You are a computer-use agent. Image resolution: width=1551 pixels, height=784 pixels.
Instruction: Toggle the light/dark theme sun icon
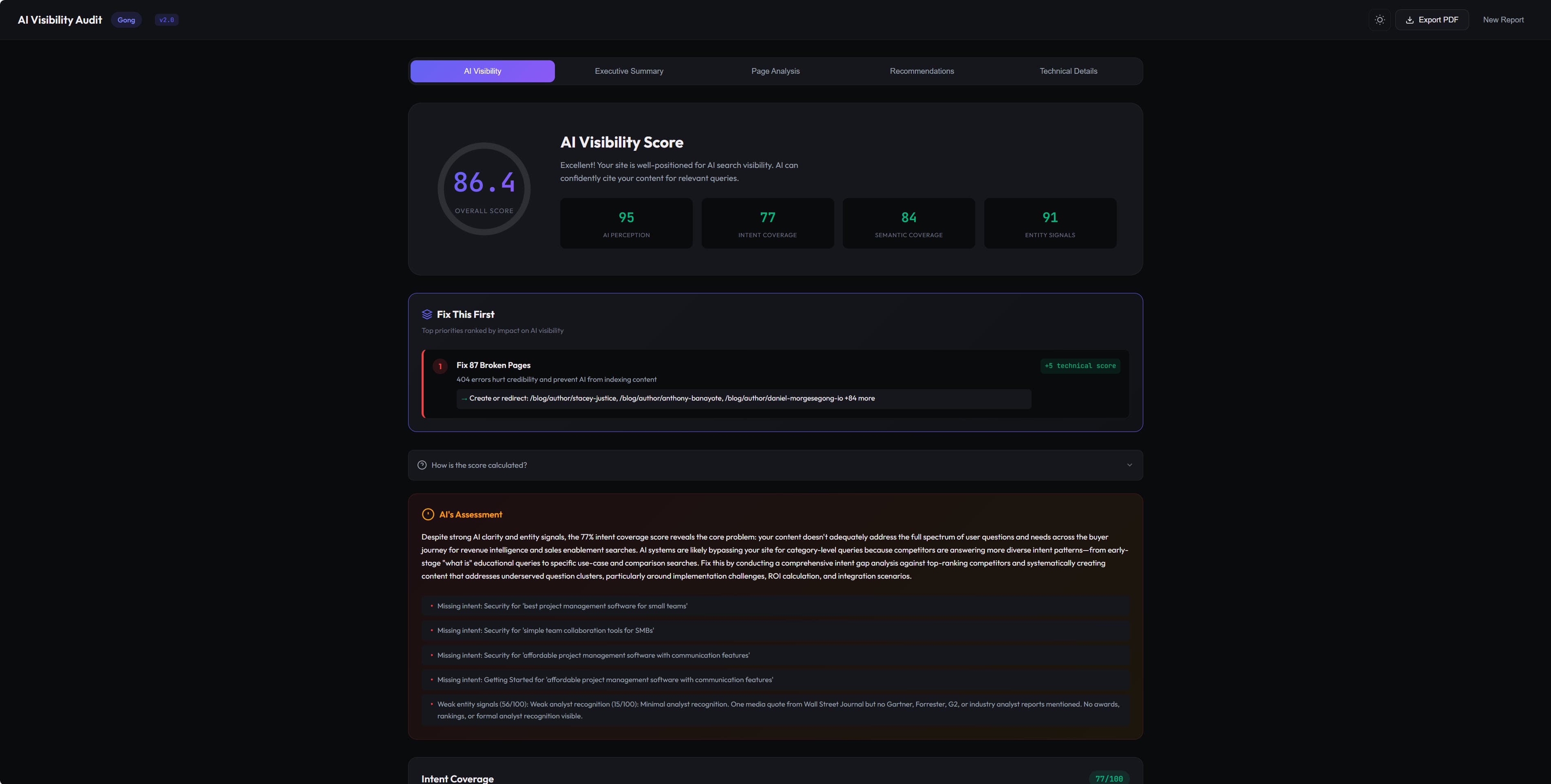pos(1379,20)
